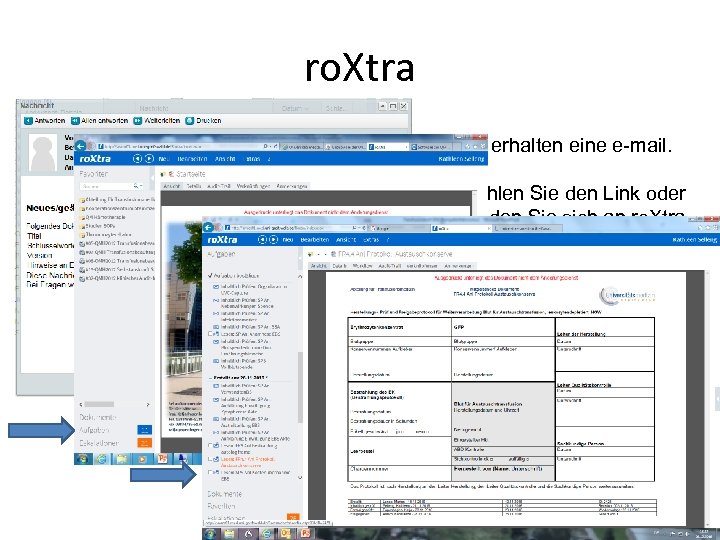
Task: Click the Startseite home icon in the breadcrumb
Action: 171,174
